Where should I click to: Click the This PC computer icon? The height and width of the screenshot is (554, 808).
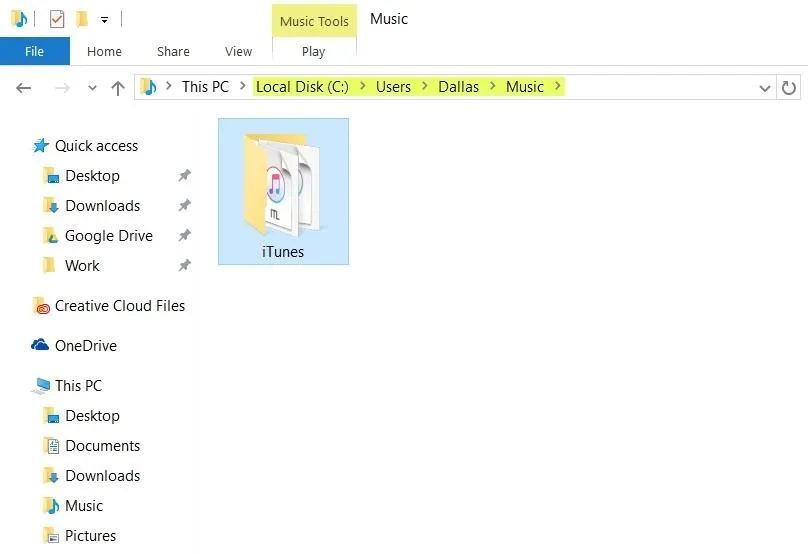click(x=41, y=386)
